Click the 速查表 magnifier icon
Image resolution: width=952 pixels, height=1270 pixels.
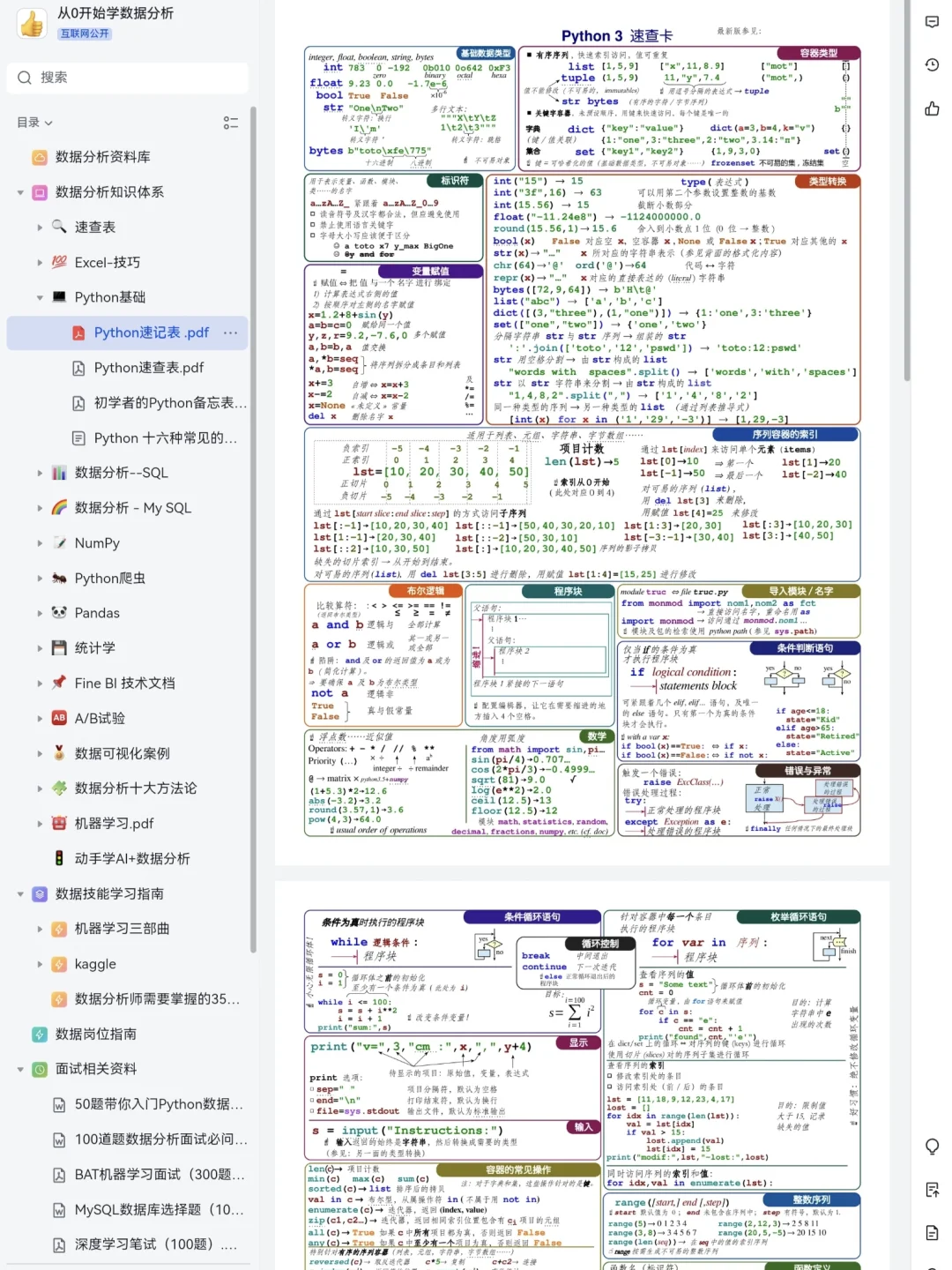58,227
